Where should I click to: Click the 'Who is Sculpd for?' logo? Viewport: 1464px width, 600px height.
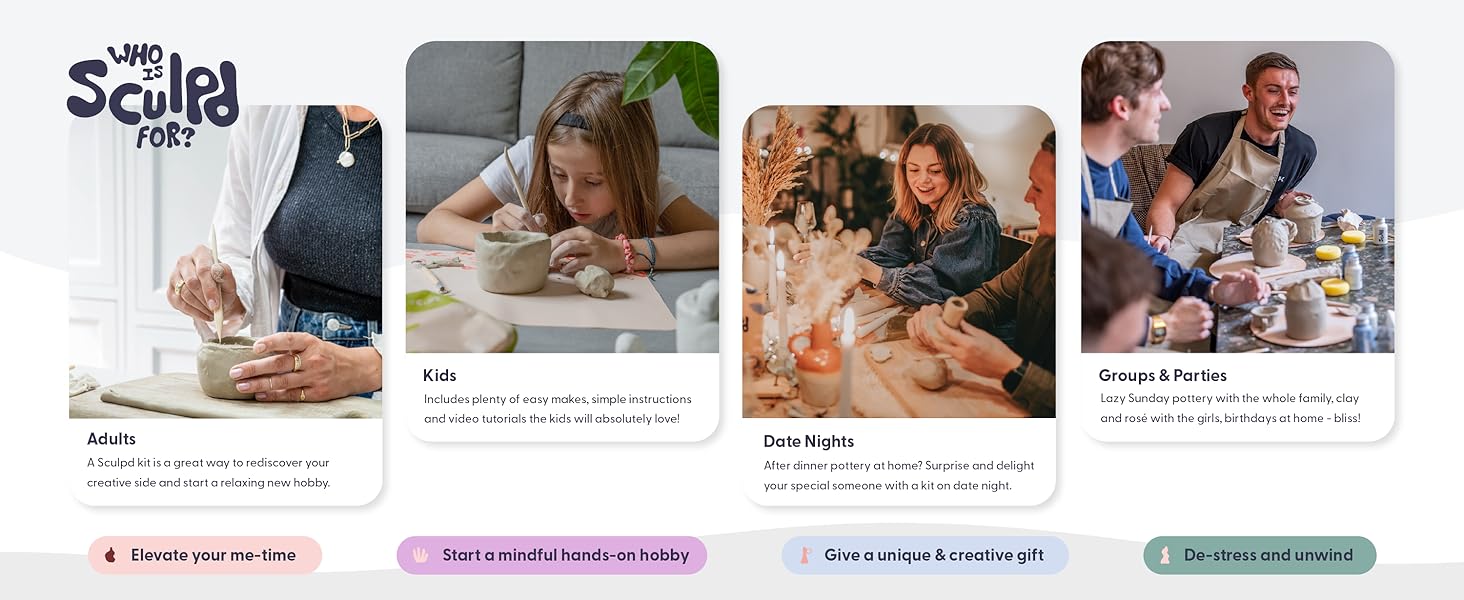[x=152, y=97]
